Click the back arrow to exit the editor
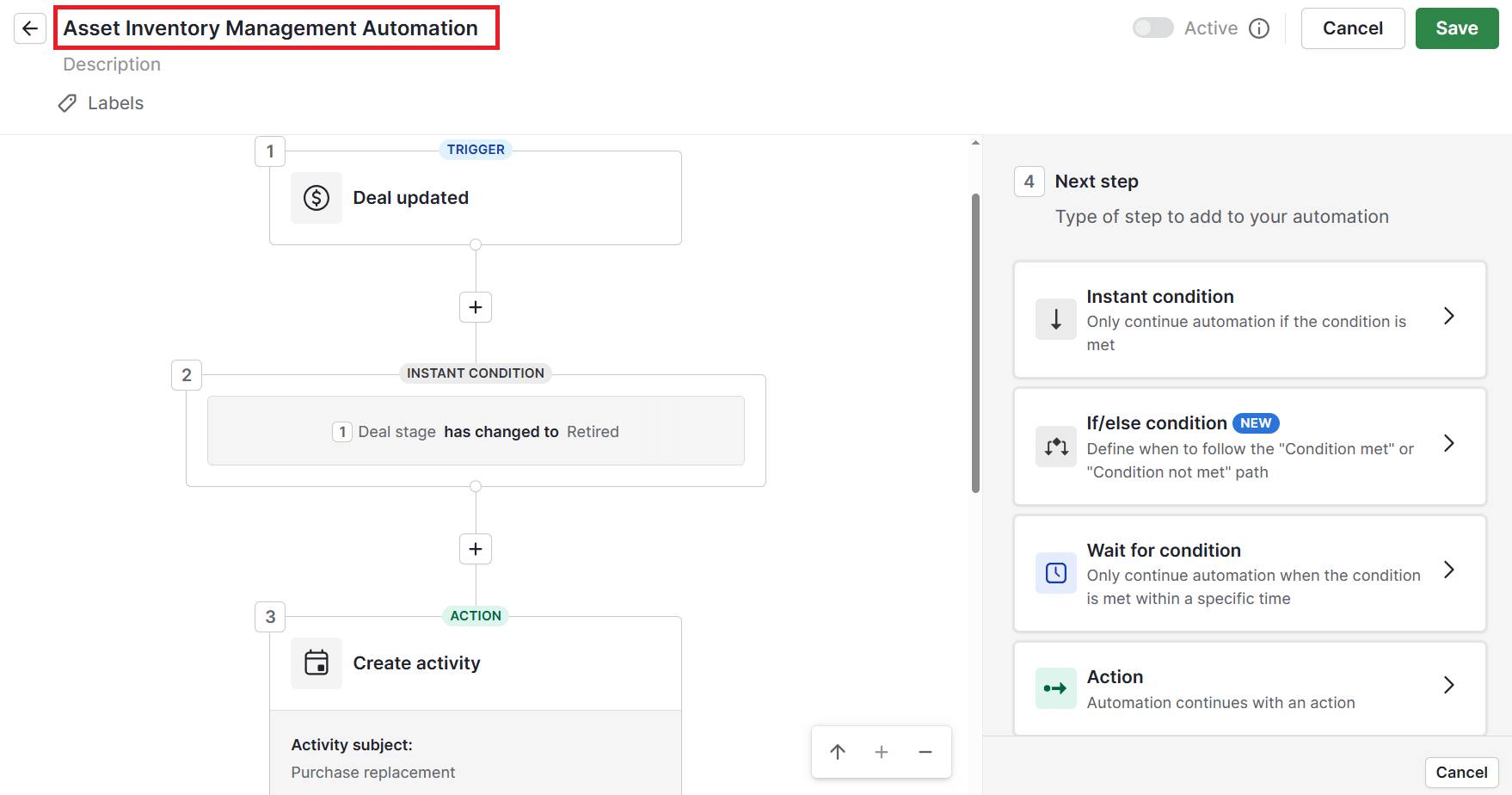The width and height of the screenshot is (1512, 795). 30,28
